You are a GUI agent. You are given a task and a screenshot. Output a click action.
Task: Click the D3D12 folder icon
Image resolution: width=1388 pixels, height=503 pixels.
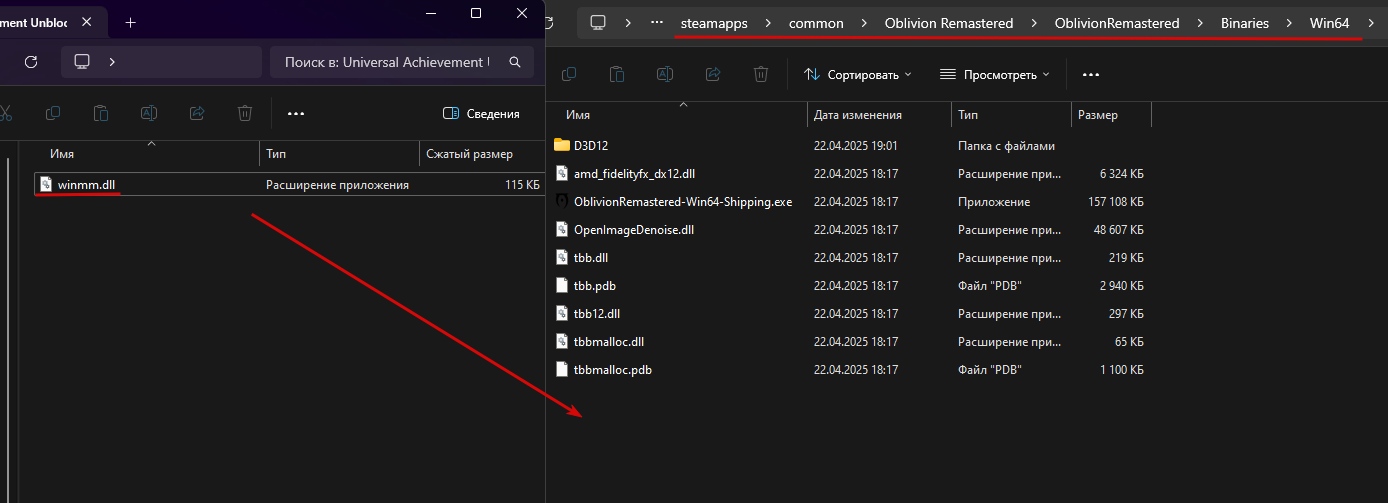tap(562, 146)
